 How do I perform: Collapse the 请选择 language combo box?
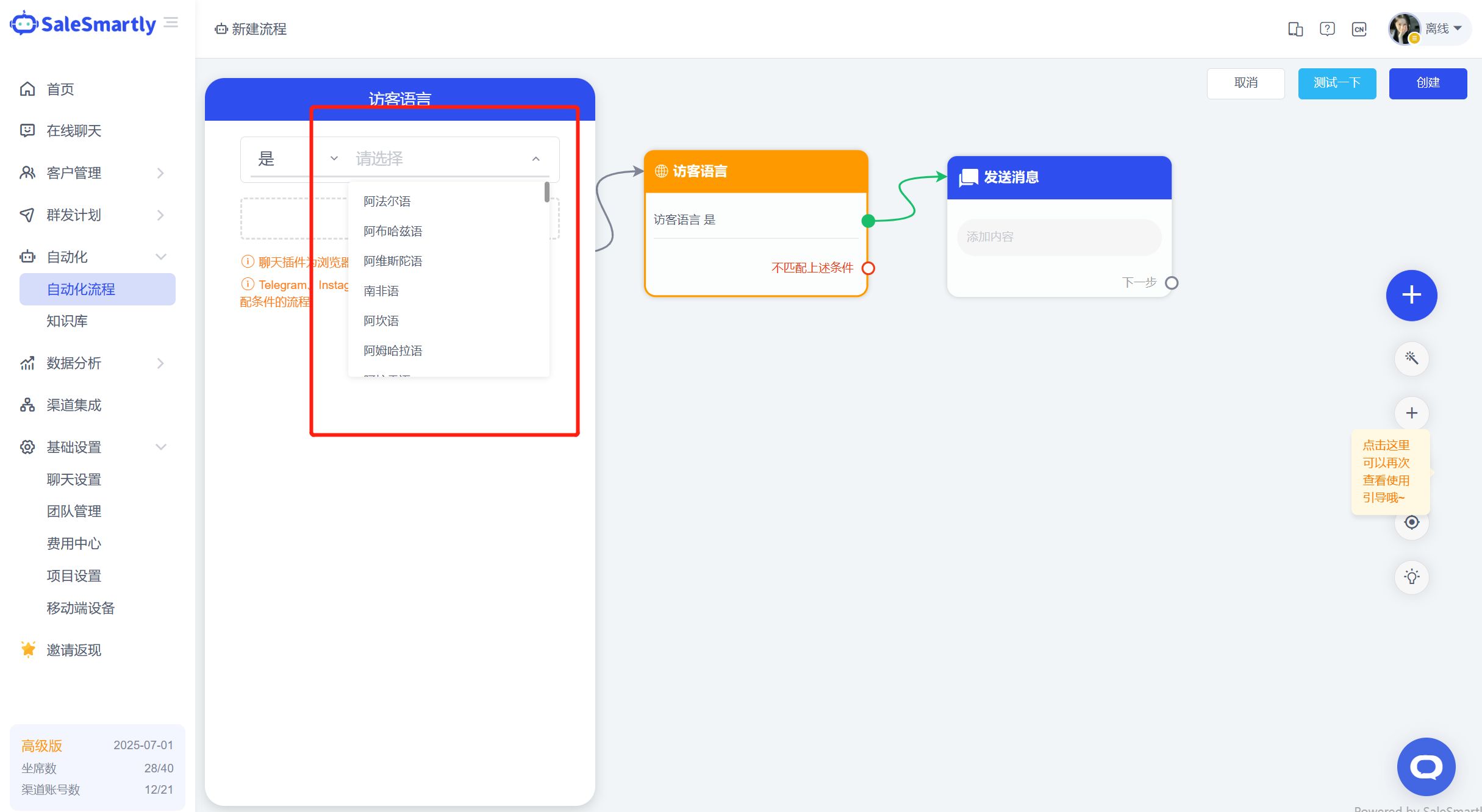coord(535,159)
